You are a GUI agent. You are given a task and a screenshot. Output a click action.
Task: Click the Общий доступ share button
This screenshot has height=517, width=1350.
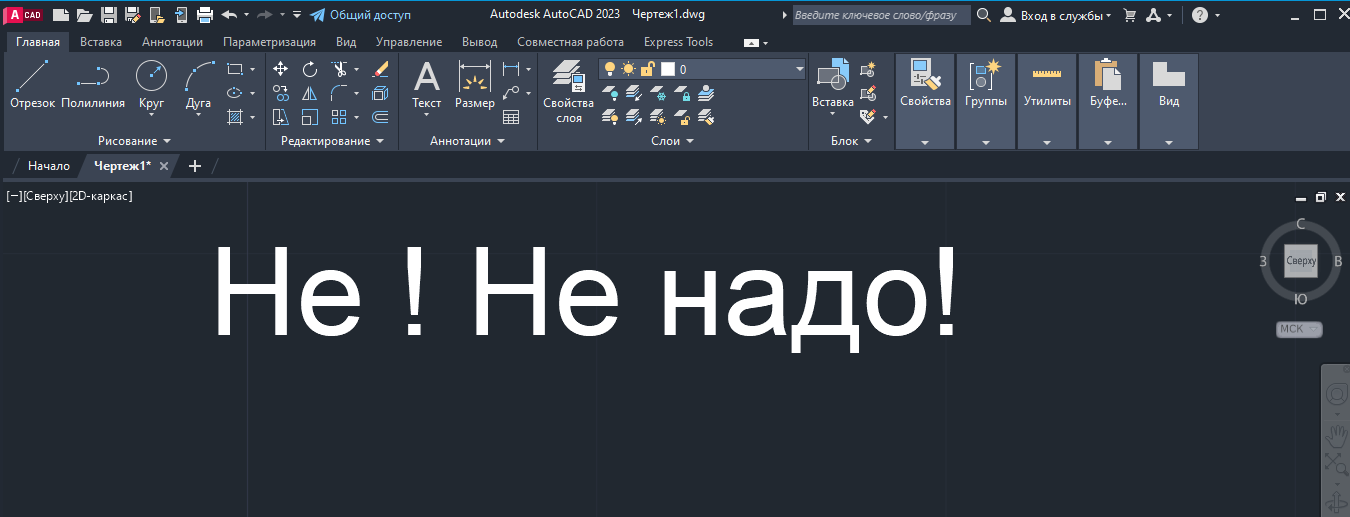(360, 15)
